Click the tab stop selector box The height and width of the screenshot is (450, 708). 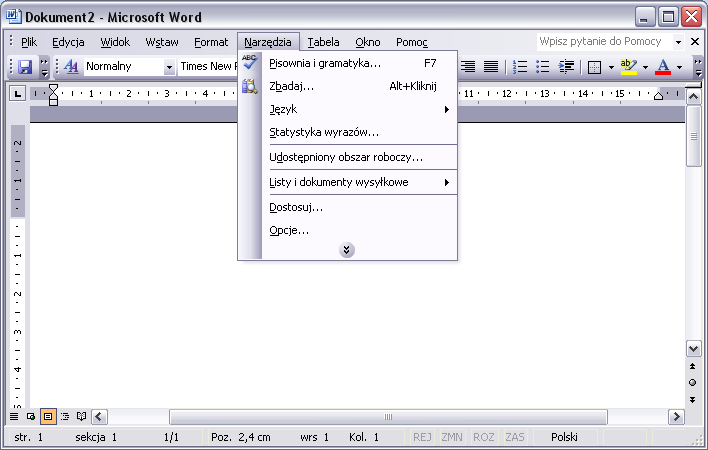tap(17, 94)
